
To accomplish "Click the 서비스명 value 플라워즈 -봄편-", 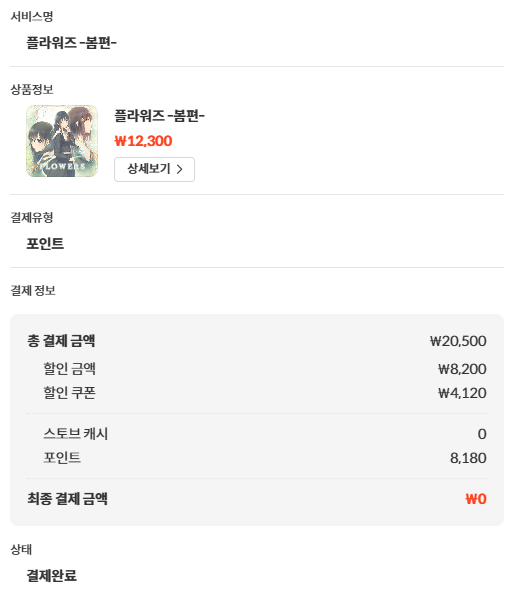I will coord(71,42).
